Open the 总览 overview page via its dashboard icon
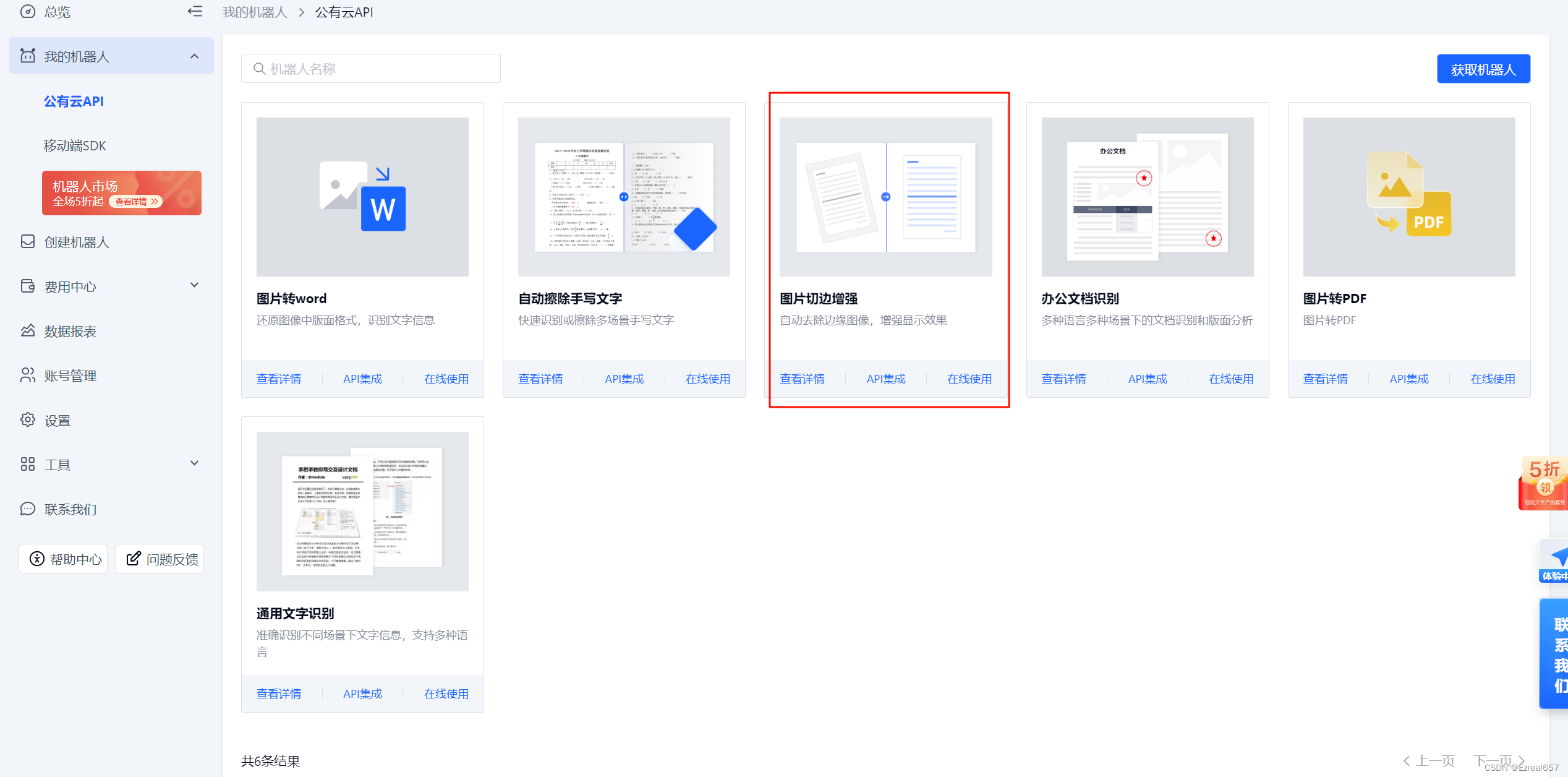 (27, 12)
